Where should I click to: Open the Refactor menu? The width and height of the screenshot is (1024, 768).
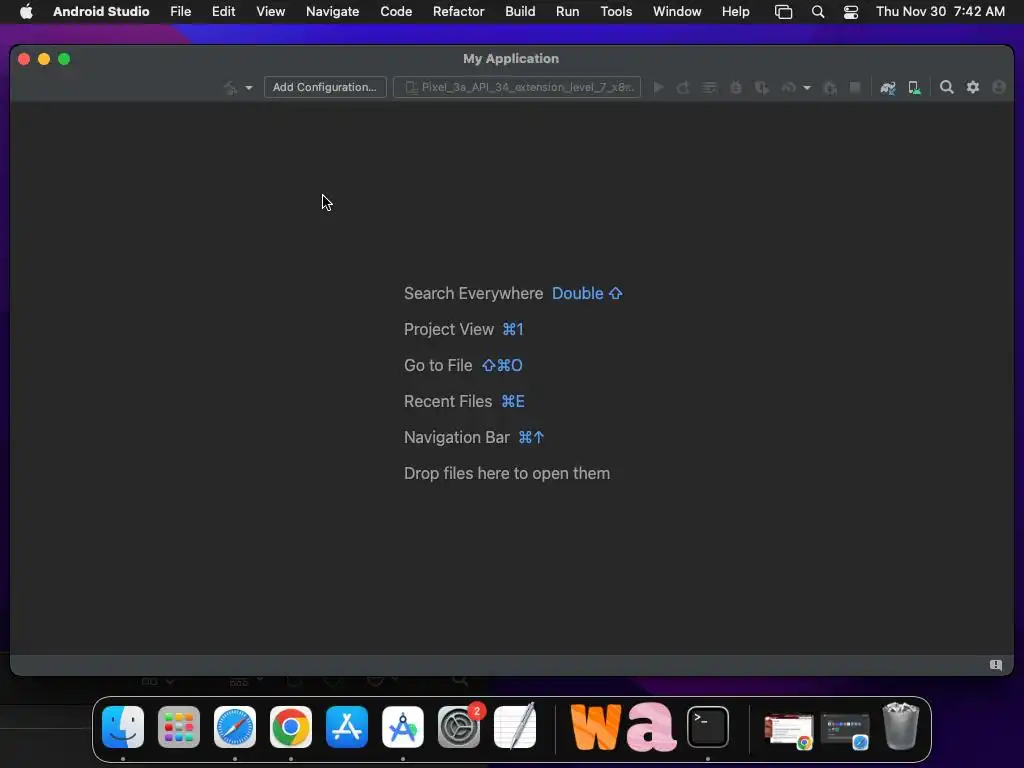click(x=458, y=12)
